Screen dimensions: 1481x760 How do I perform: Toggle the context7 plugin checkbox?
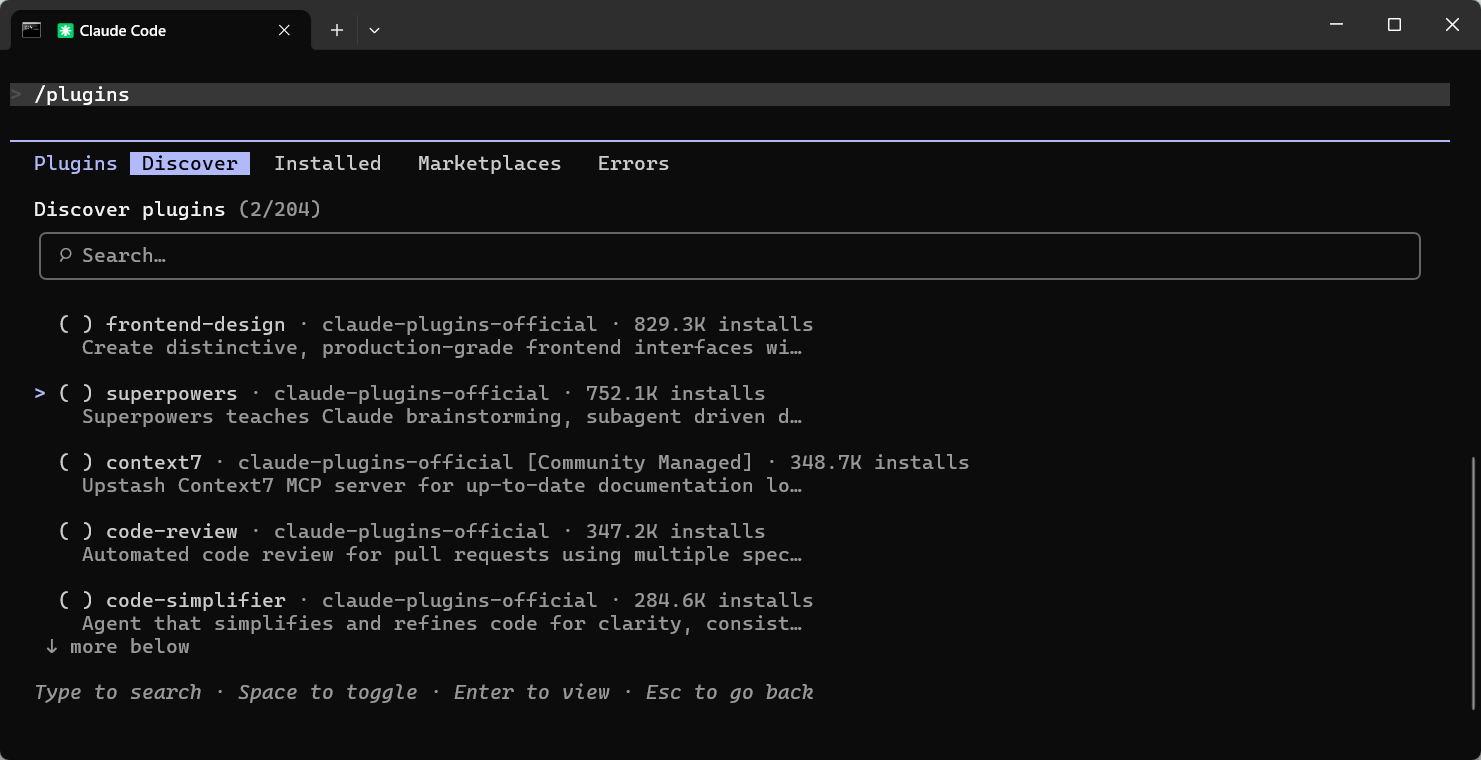(76, 462)
